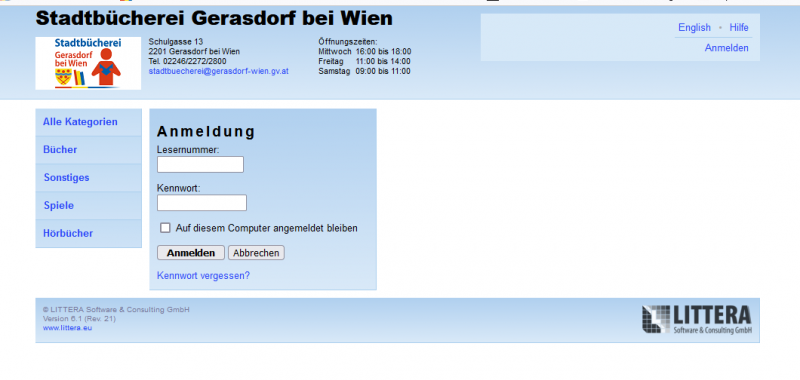The height and width of the screenshot is (380, 800).
Task: Click the 'Stadtbücherei Gerasdorf bei Wien' heading
Action: 214,19
